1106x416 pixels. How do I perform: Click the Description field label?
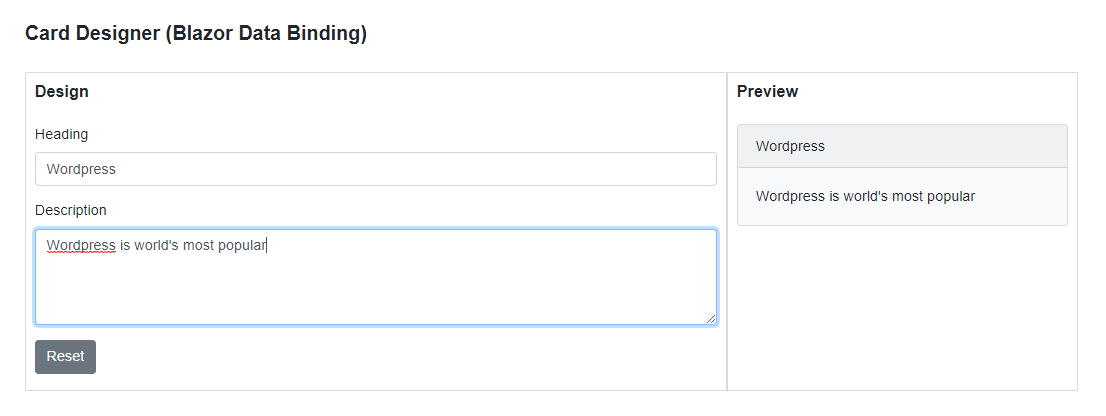[x=70, y=210]
